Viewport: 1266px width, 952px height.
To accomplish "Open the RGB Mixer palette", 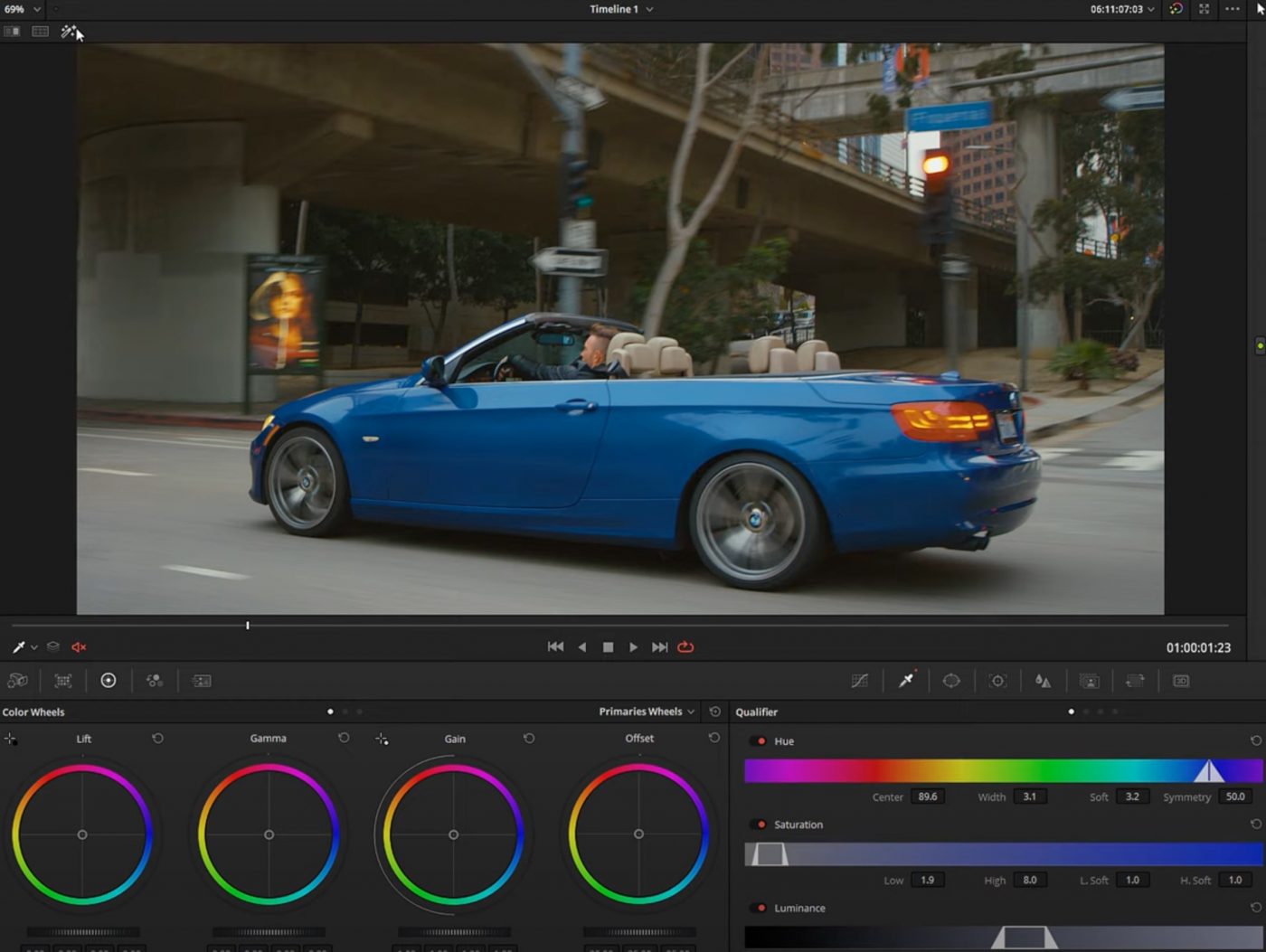I will point(155,681).
